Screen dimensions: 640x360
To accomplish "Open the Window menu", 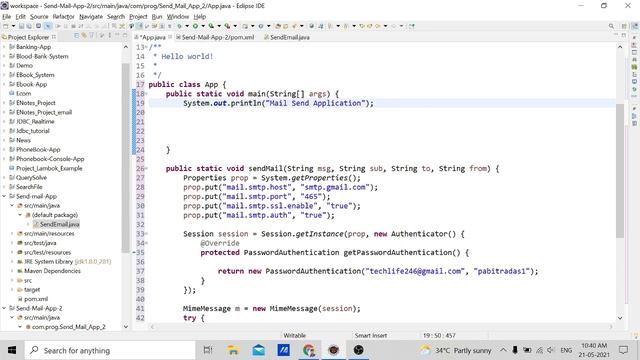I will point(178,16).
